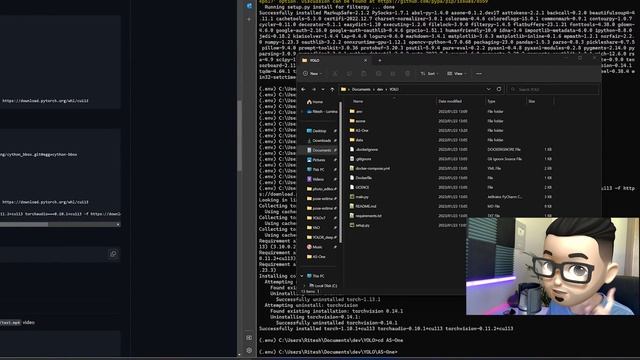This screenshot has width=640, height=360.
Task: Open the Sort dropdown menu
Action: click(429, 73)
